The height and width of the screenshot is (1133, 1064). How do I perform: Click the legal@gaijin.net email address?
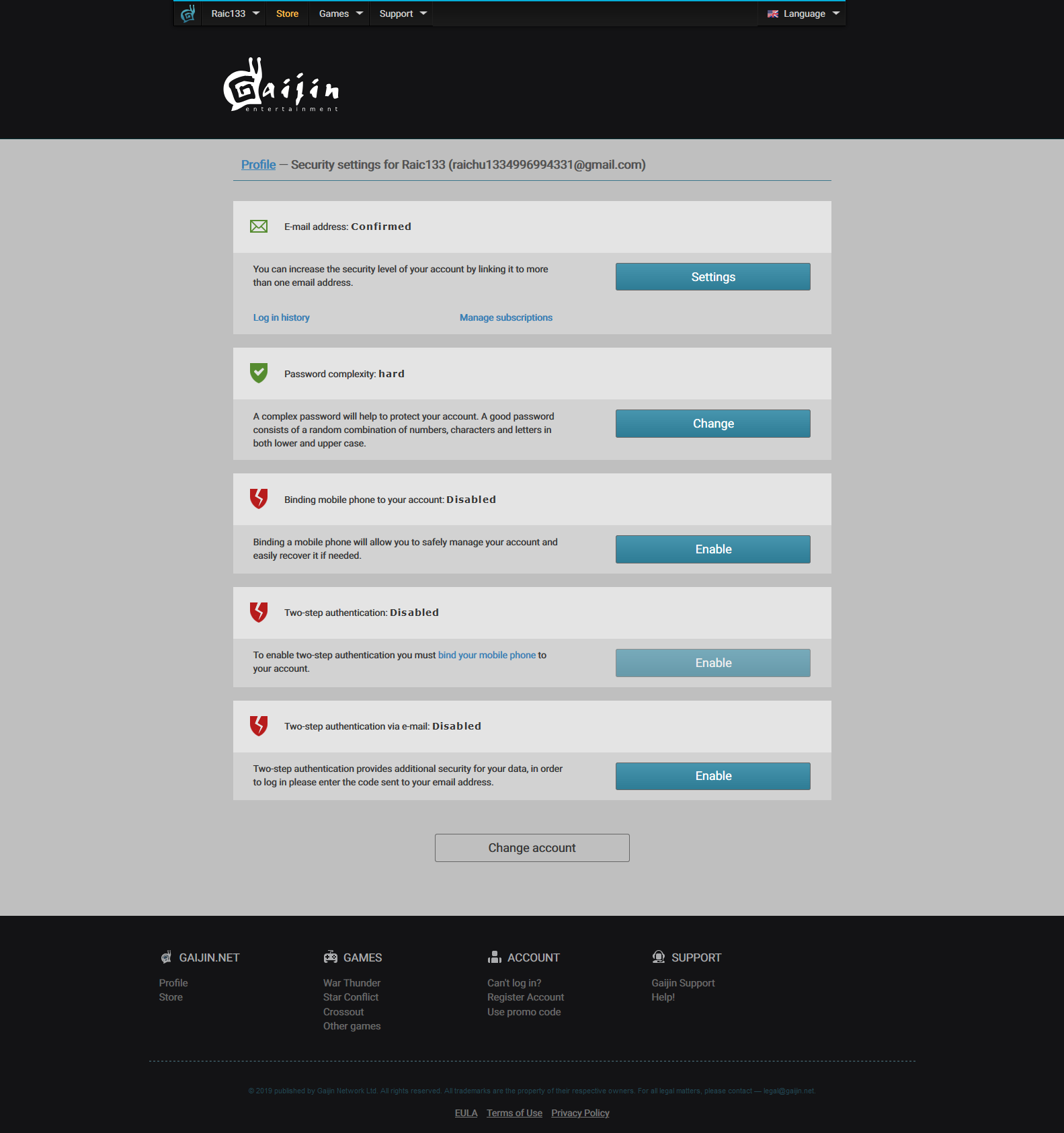[788, 1091]
